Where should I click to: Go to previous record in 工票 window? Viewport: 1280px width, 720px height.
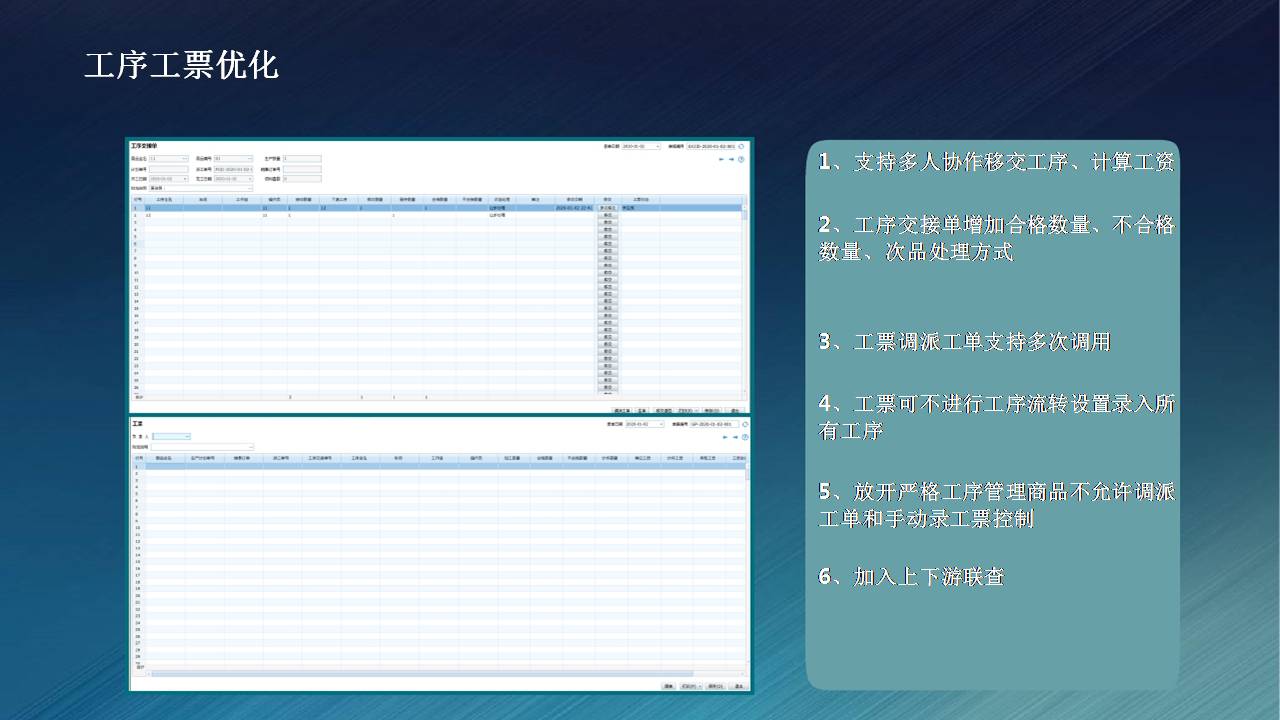point(725,437)
